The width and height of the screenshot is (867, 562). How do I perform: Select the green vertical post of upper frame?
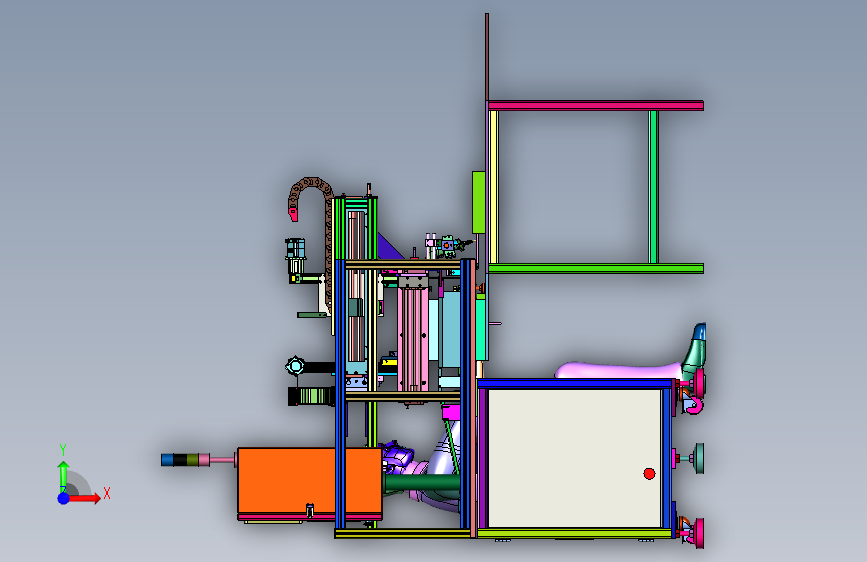coord(653,187)
